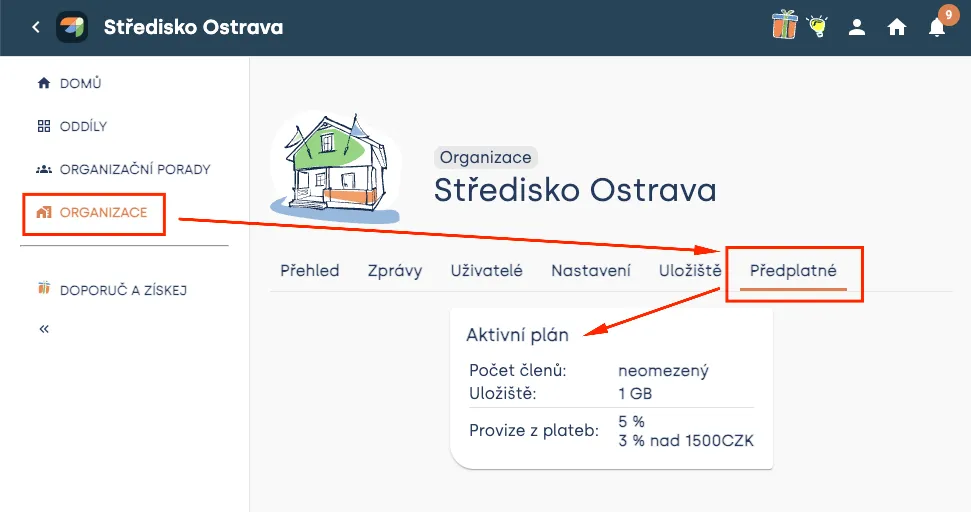Screen dimensions: 971x512
Task: Click the neomezený value
Action: click(663, 371)
